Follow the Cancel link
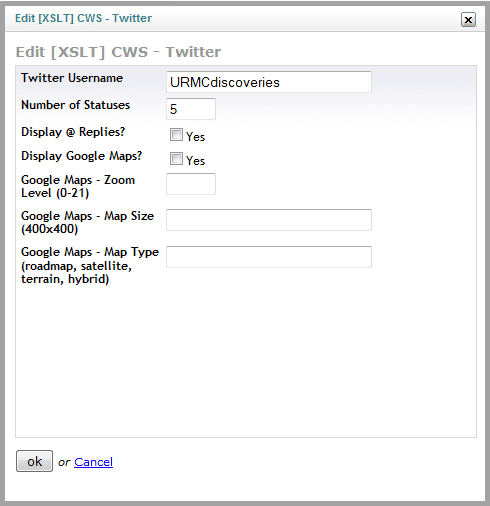The image size is (490, 506). click(x=93, y=462)
